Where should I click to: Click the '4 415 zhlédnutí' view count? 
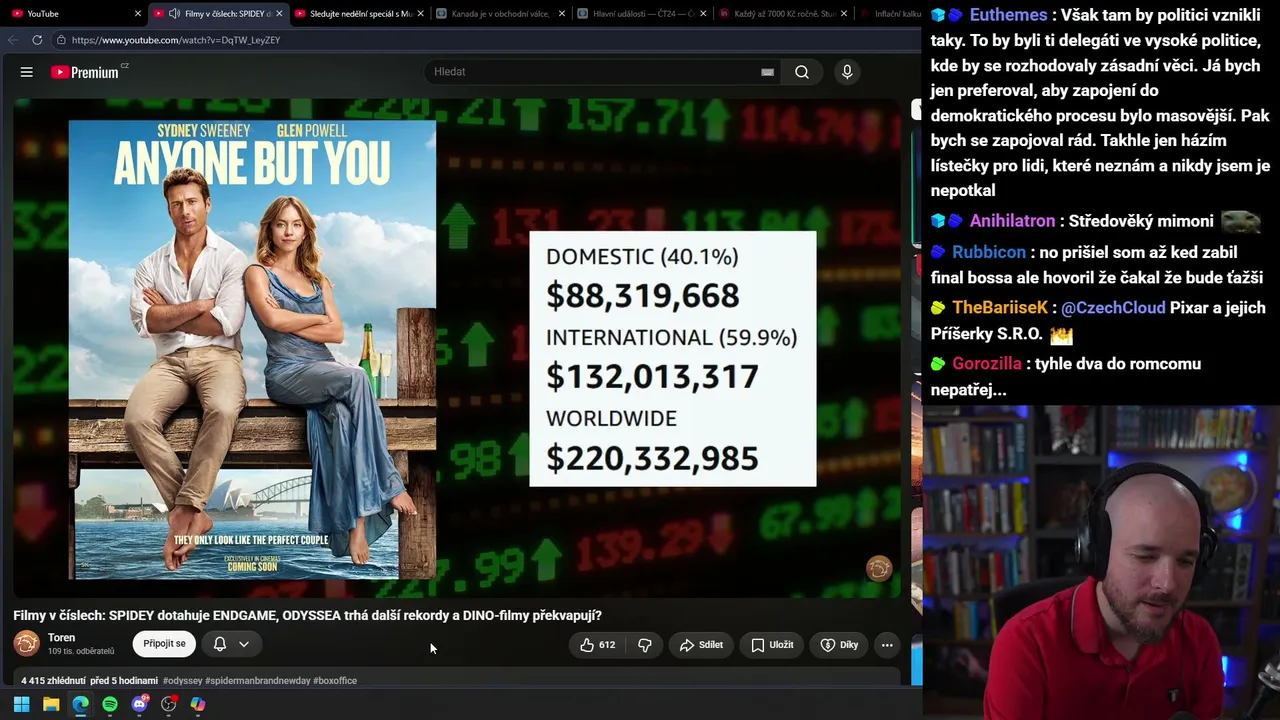pos(53,681)
